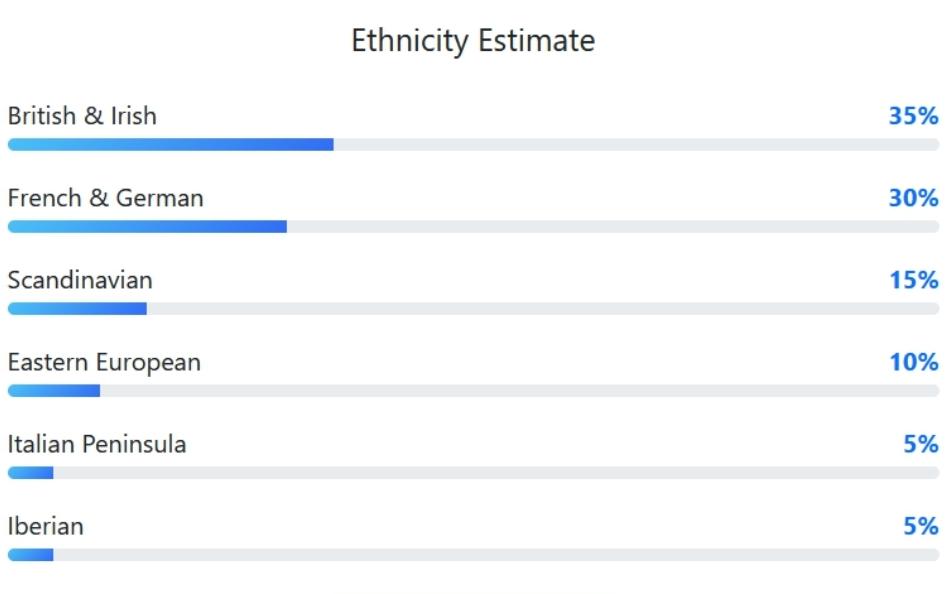The image size is (952, 594).
Task: Select the Scandinavian label
Action: [x=80, y=280]
